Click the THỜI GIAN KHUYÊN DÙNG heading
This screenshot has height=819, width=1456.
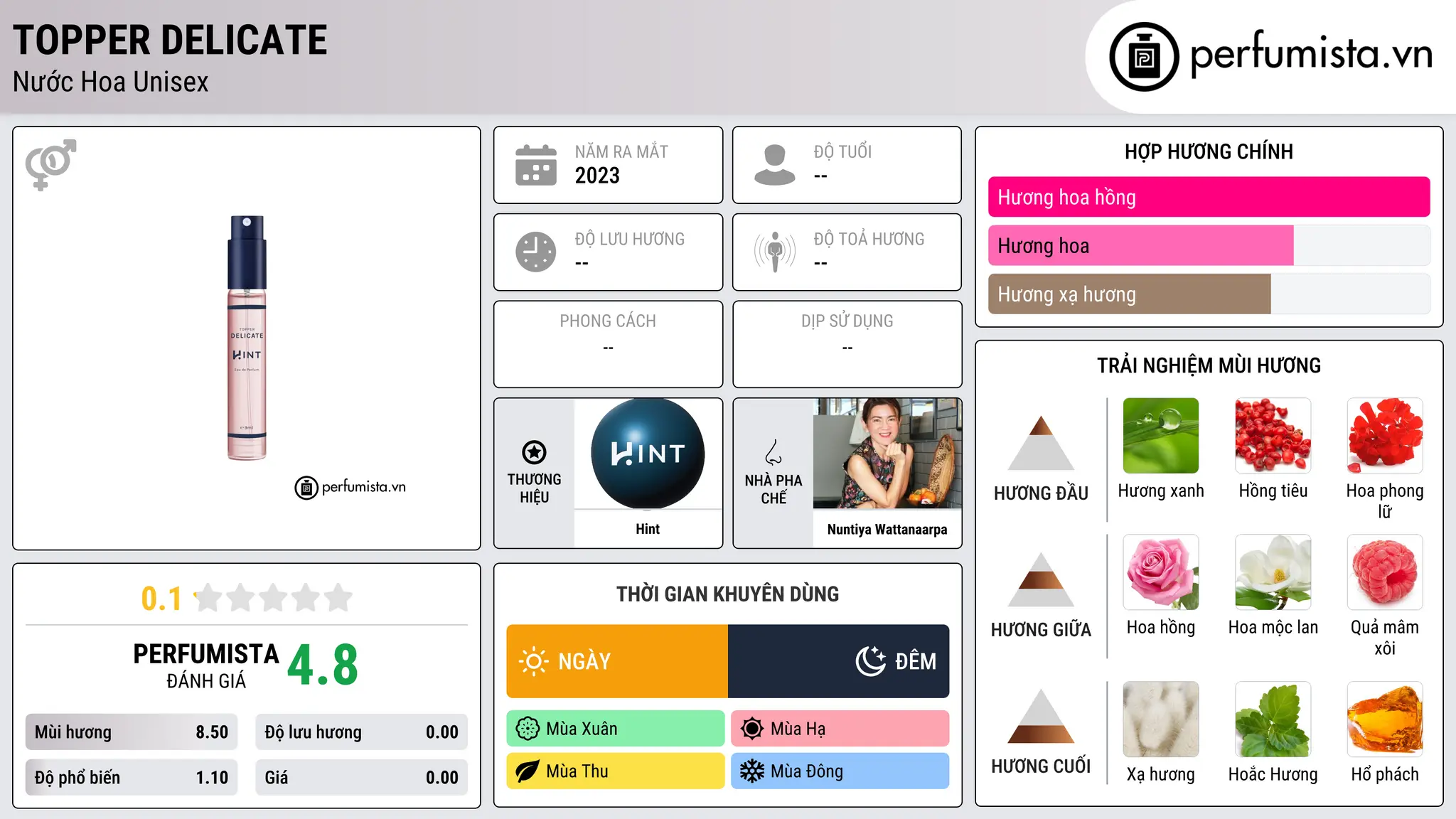point(728,594)
